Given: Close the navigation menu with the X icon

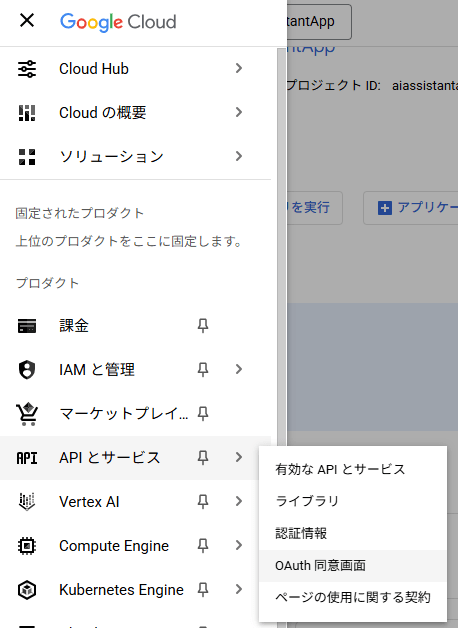Looking at the screenshot, I should click(x=27, y=20).
